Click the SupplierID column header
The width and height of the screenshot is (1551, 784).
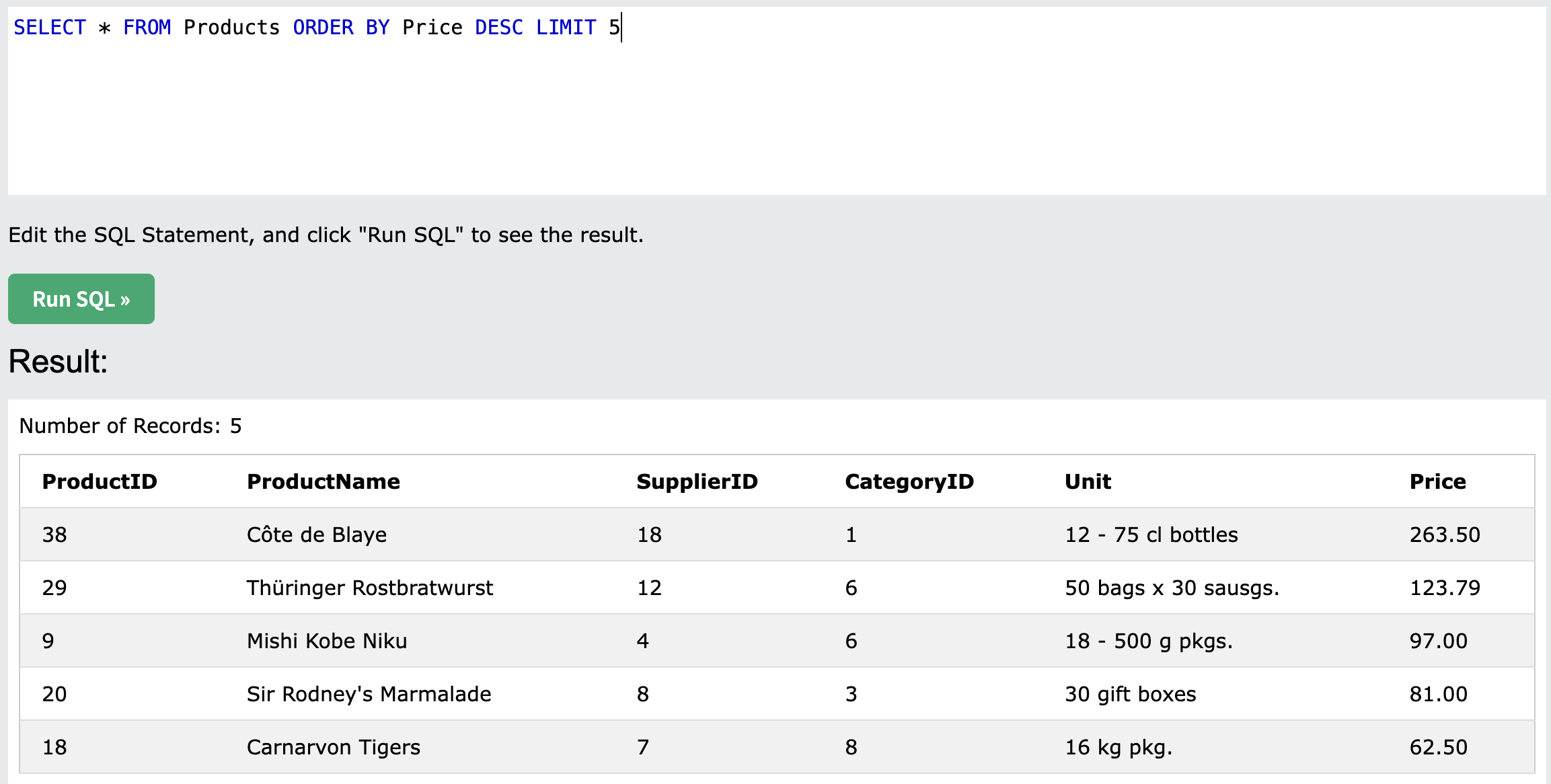[697, 481]
